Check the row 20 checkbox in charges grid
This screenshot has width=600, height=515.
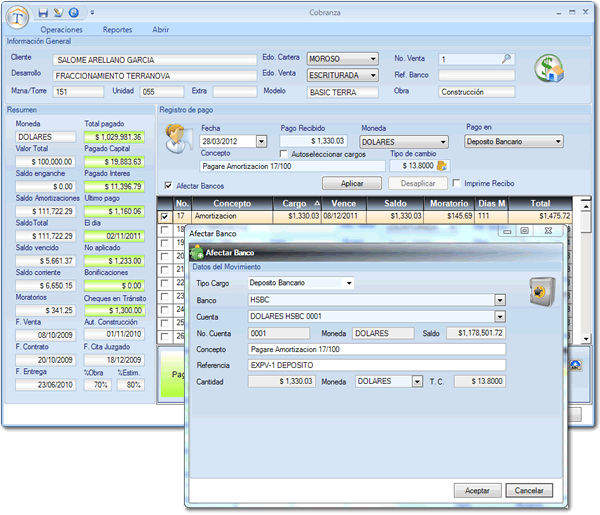tap(165, 256)
